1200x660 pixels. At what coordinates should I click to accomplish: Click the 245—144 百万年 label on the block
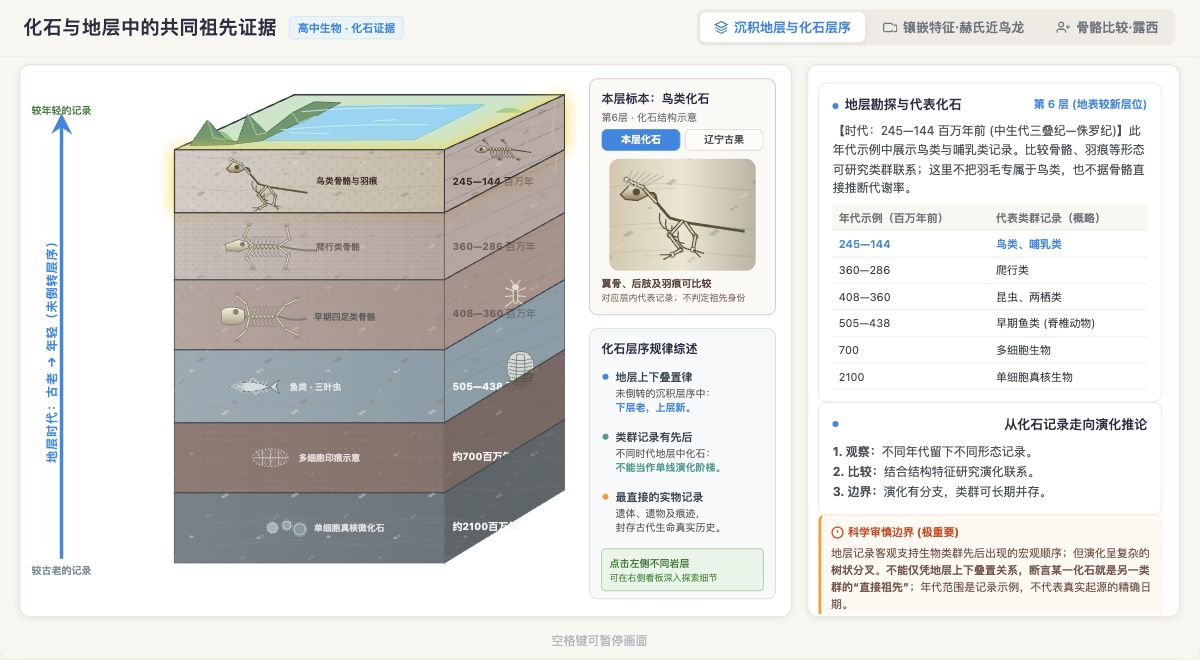[x=493, y=182]
